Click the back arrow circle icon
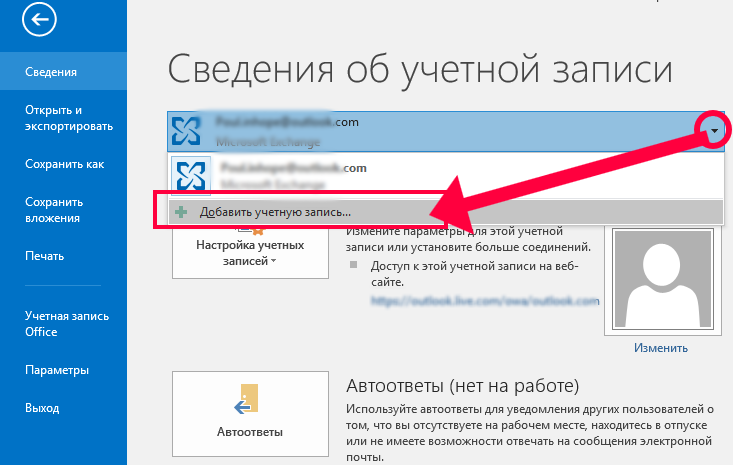 [x=44, y=19]
